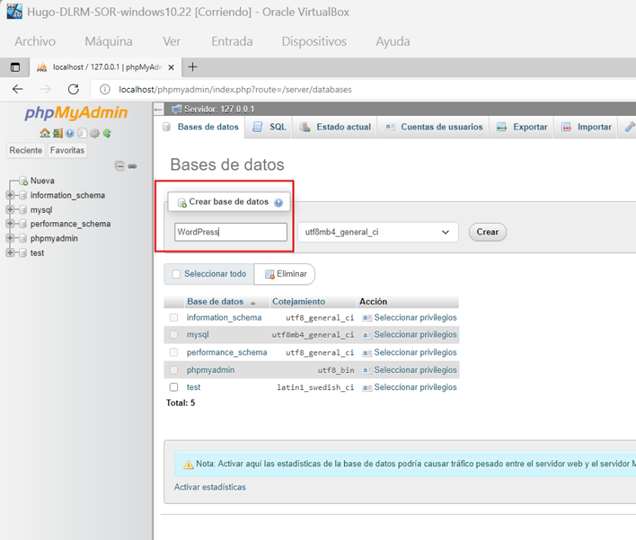Click the log out door icon
Screen dimensions: 636x540
(58, 133)
